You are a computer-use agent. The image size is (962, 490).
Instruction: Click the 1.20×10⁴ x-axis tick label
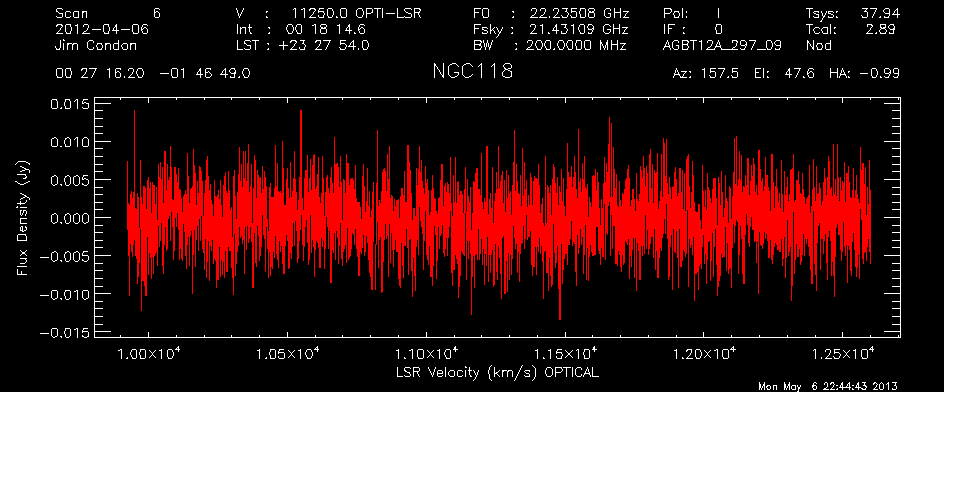coord(704,354)
